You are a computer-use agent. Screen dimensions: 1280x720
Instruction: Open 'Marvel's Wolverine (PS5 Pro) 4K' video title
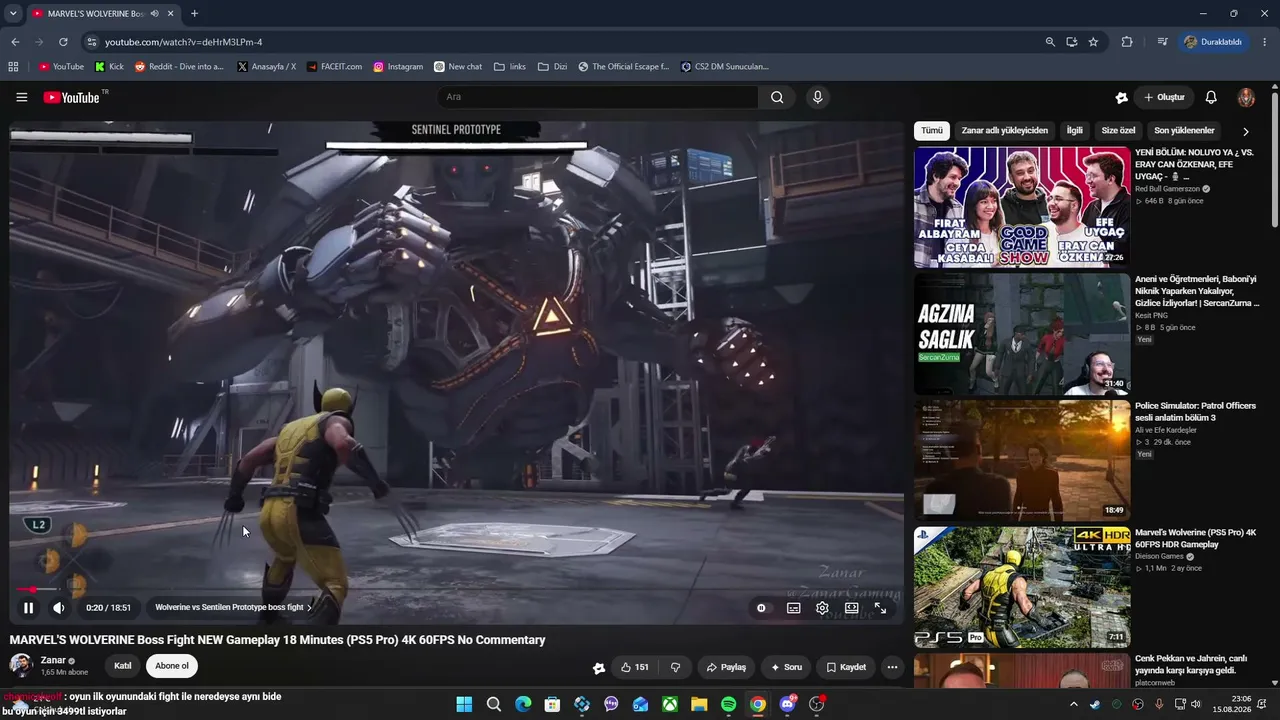1195,539
